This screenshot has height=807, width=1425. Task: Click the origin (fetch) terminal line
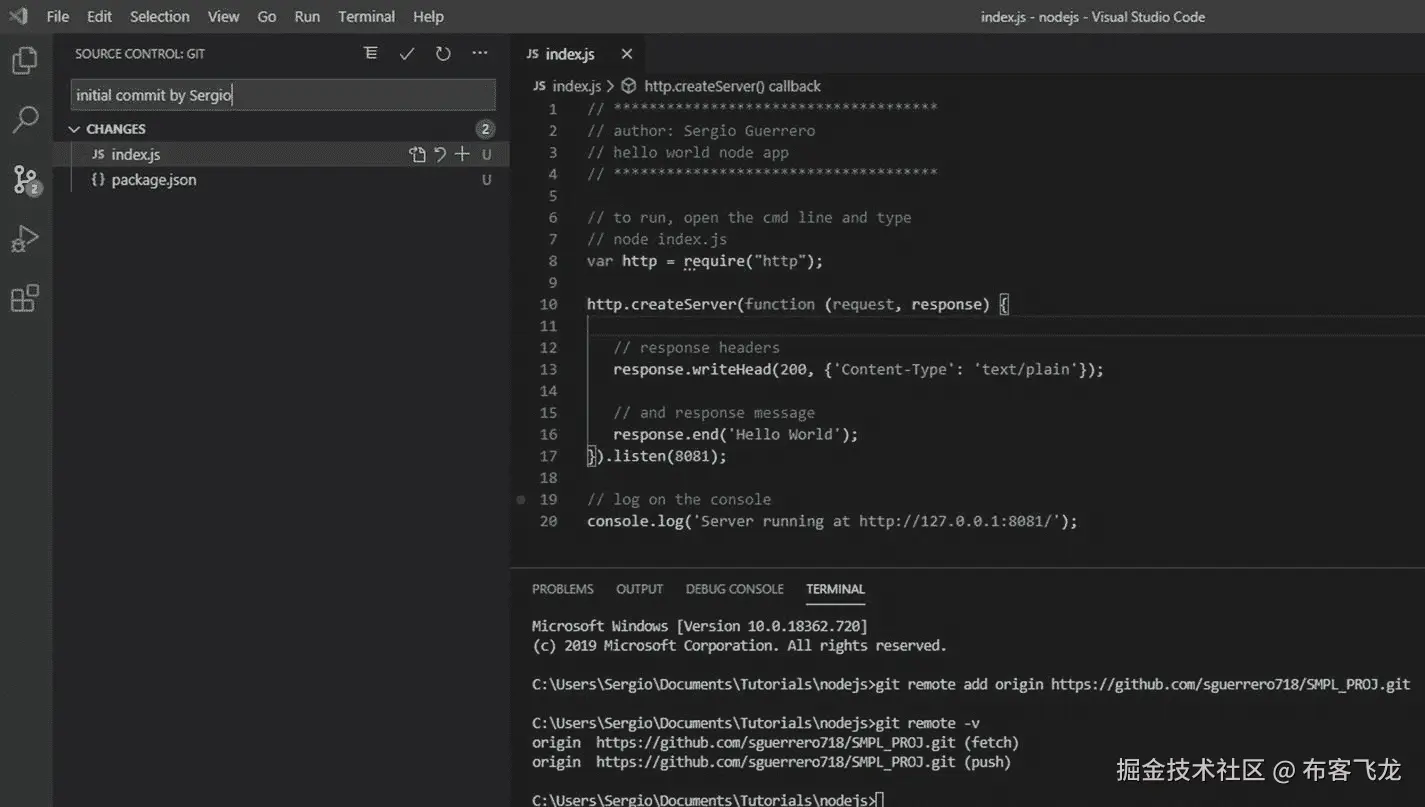pos(775,742)
